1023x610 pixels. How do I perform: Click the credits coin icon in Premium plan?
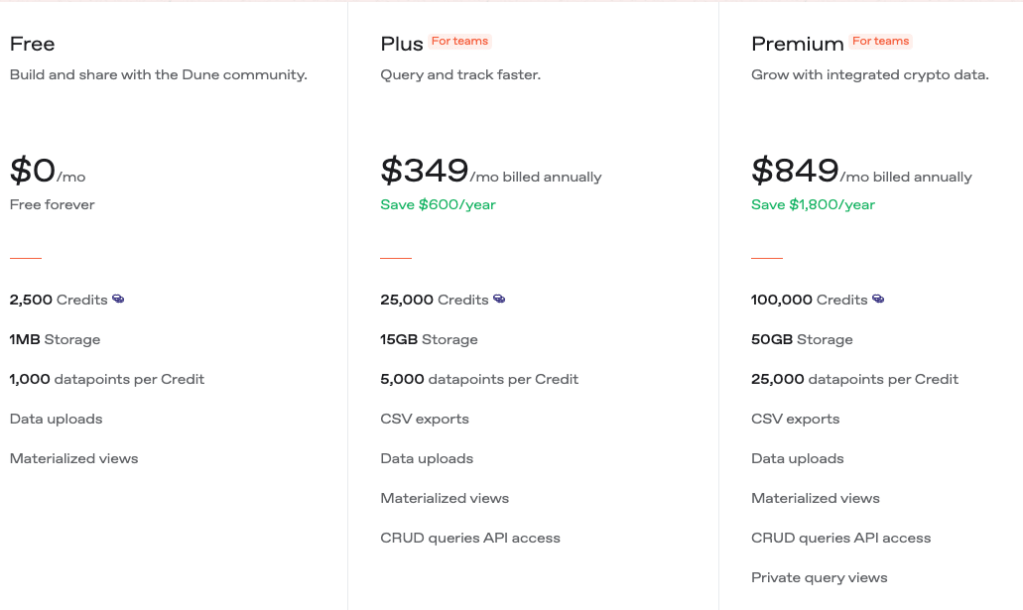point(878,299)
